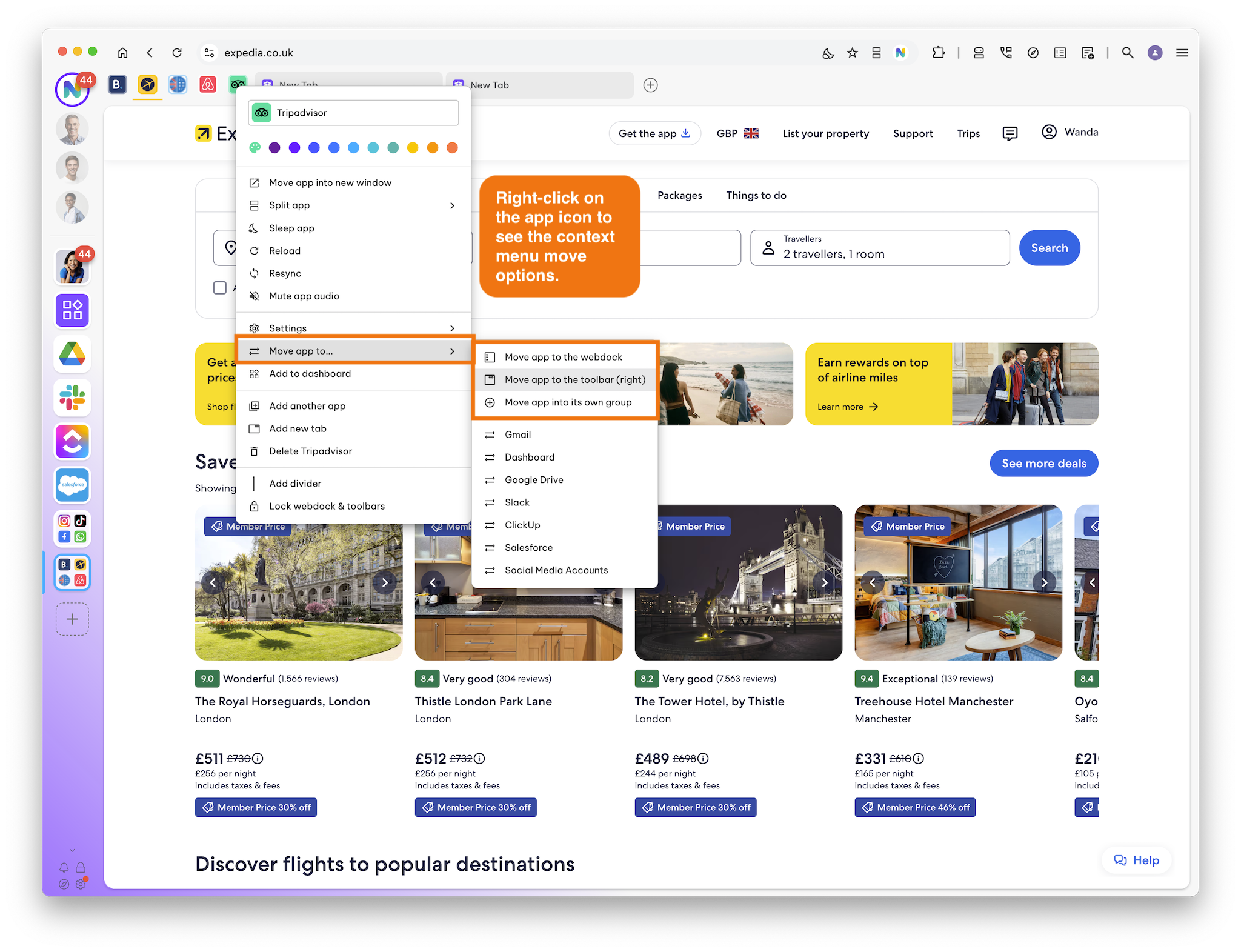Select Move app to the toolbar (right)
This screenshot has width=1241, height=952.
click(565, 380)
